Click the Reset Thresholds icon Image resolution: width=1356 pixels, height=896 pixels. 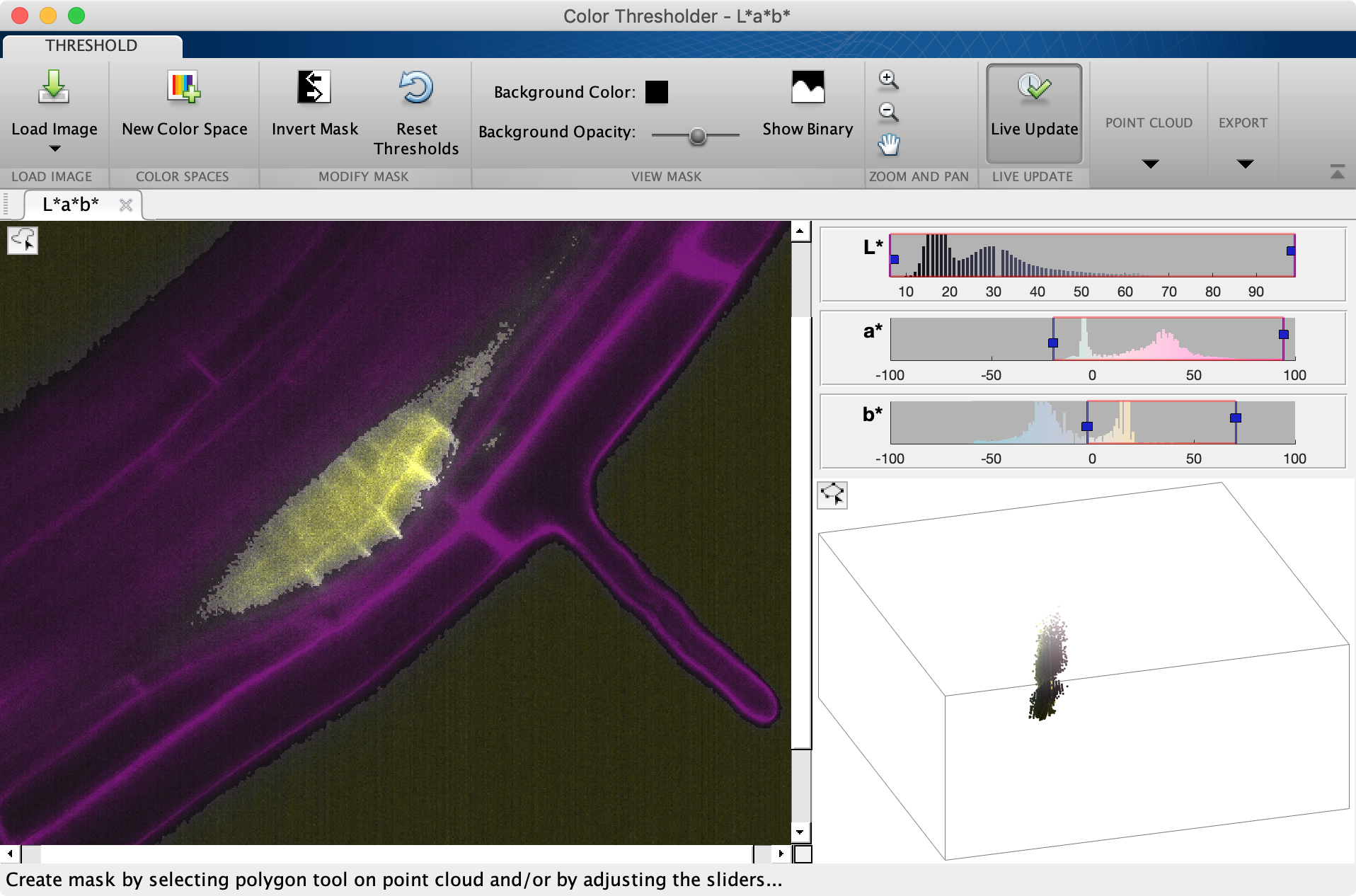(416, 88)
